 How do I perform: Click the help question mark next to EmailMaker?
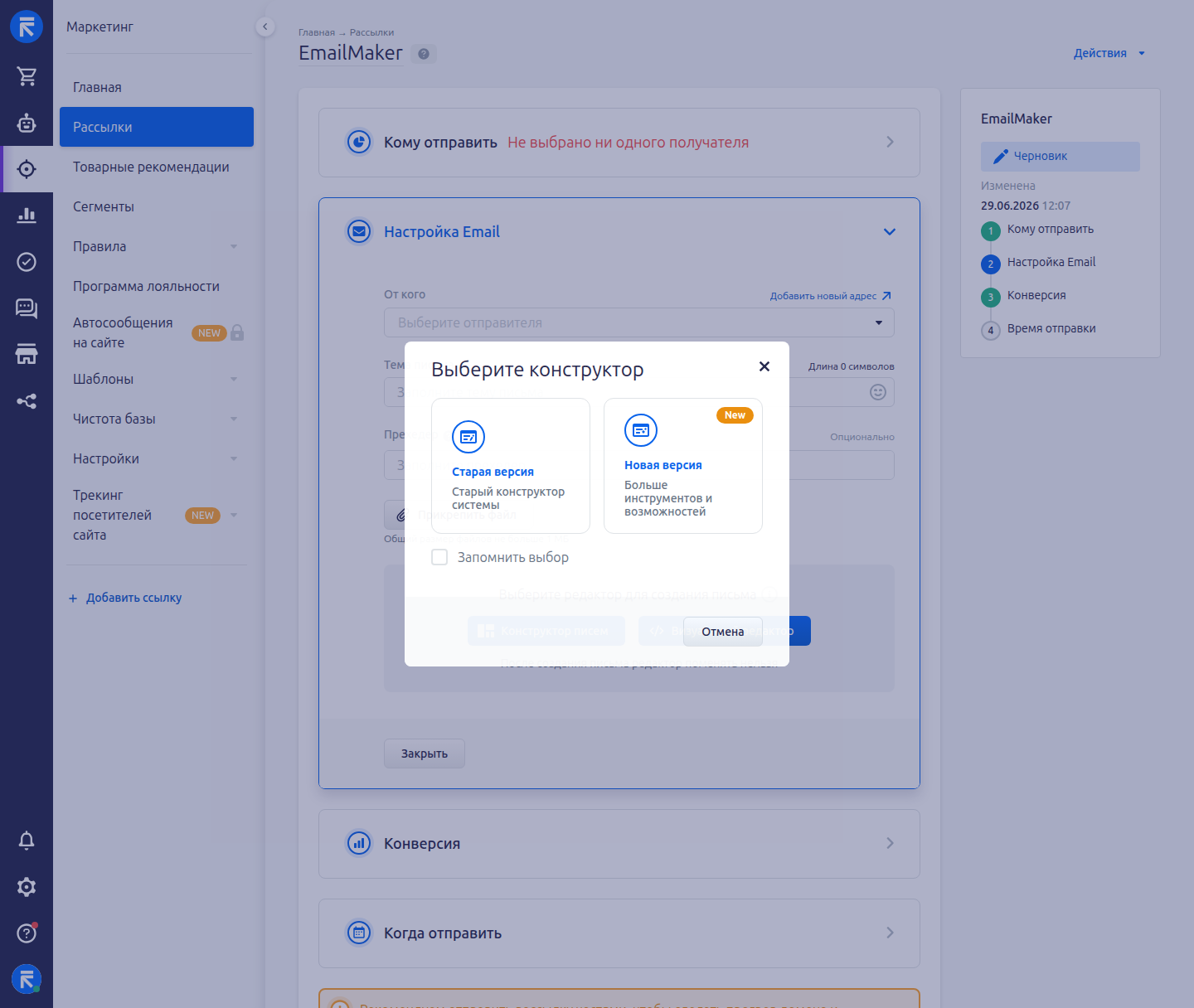click(x=424, y=54)
